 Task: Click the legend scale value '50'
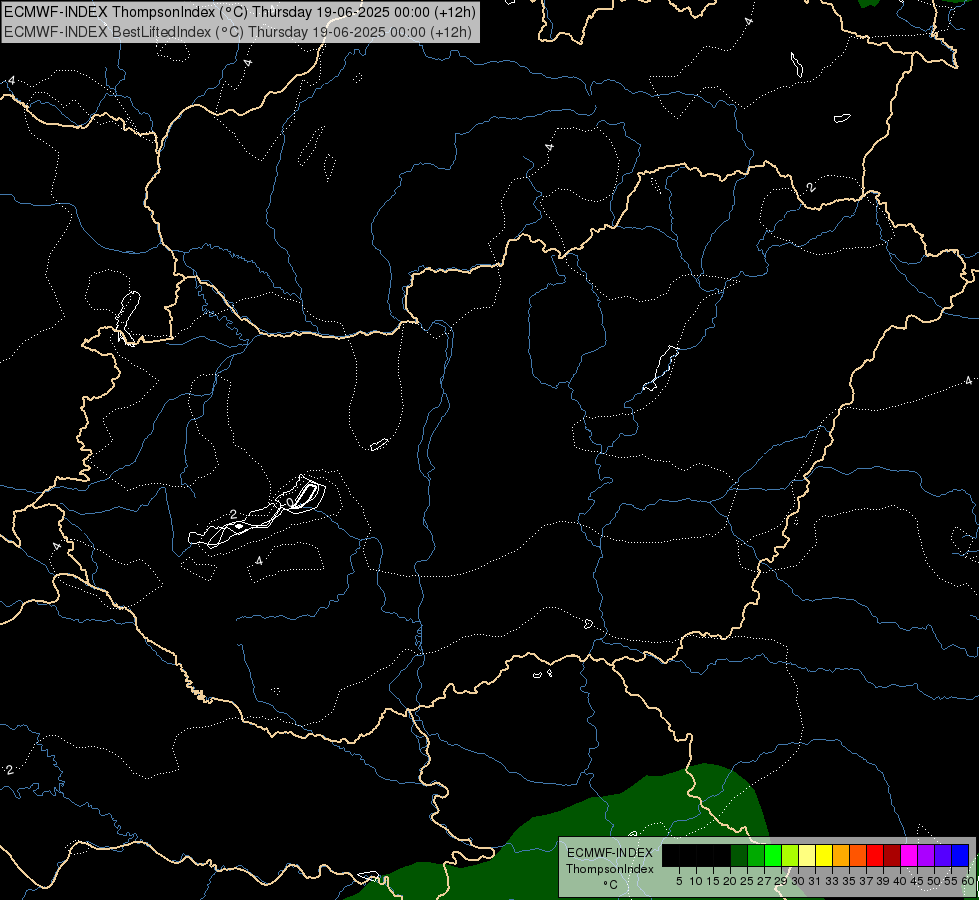[934, 881]
